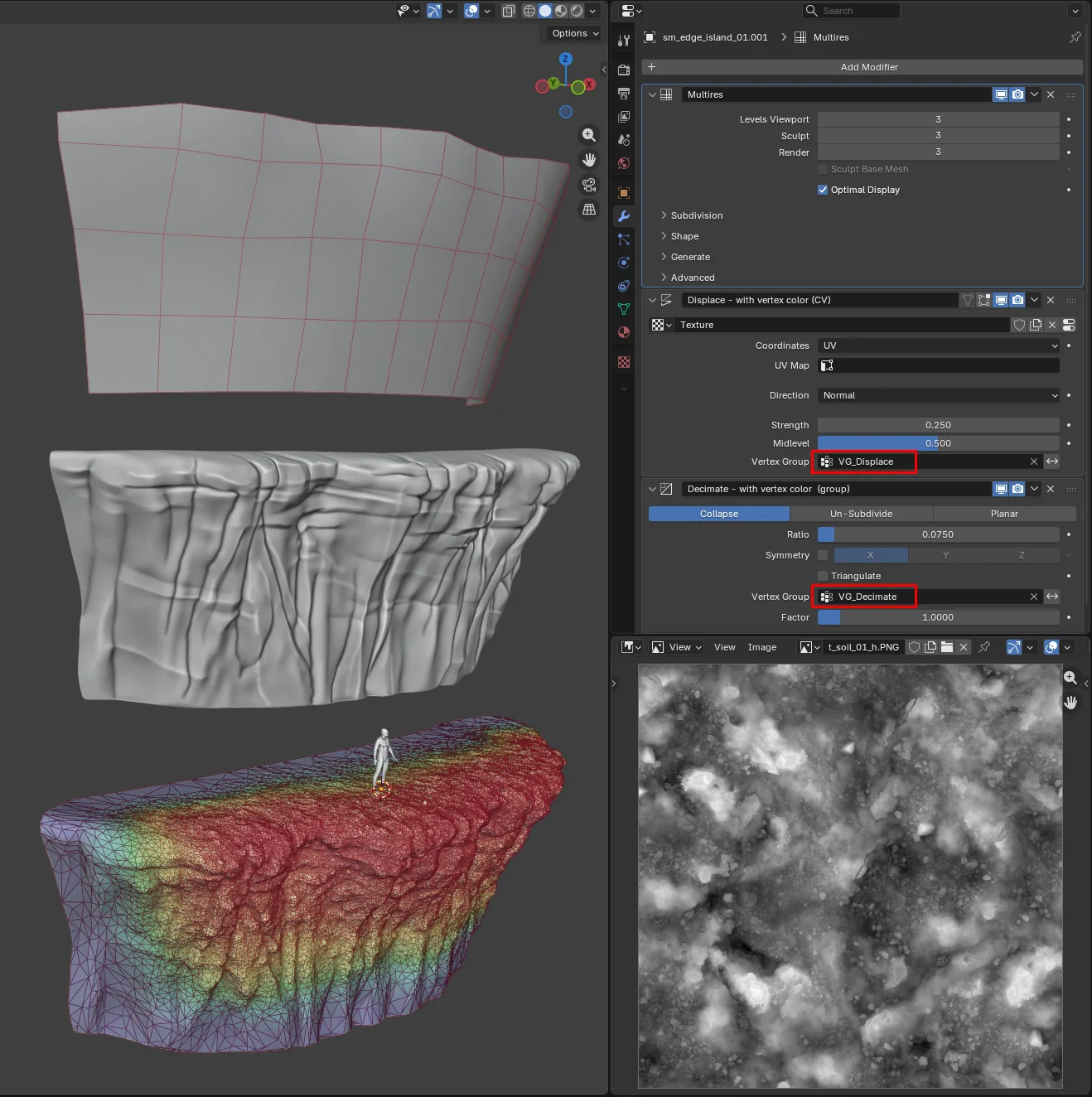Screen dimensions: 1092x1097
Task: Select solid viewport shading mode
Action: (545, 11)
